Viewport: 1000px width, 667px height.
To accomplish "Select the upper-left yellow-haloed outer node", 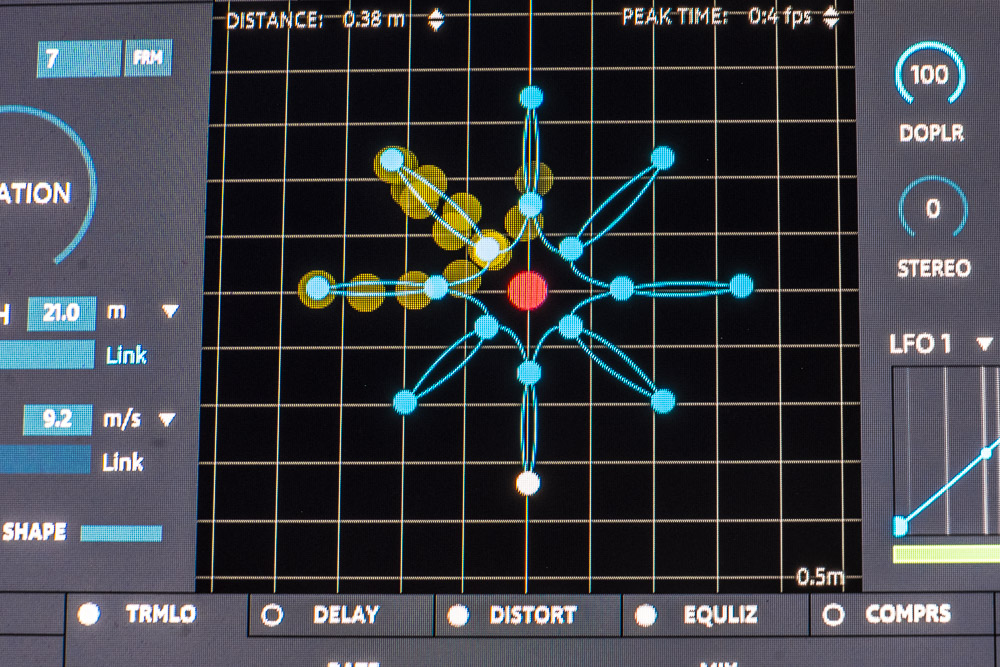I will pos(392,160).
